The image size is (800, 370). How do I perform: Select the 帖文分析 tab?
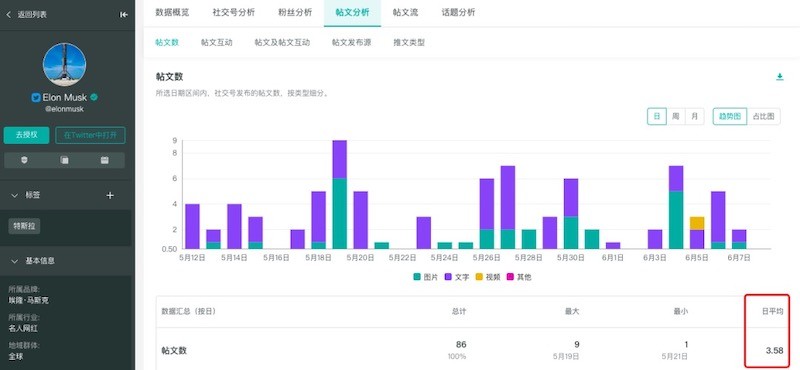click(352, 13)
